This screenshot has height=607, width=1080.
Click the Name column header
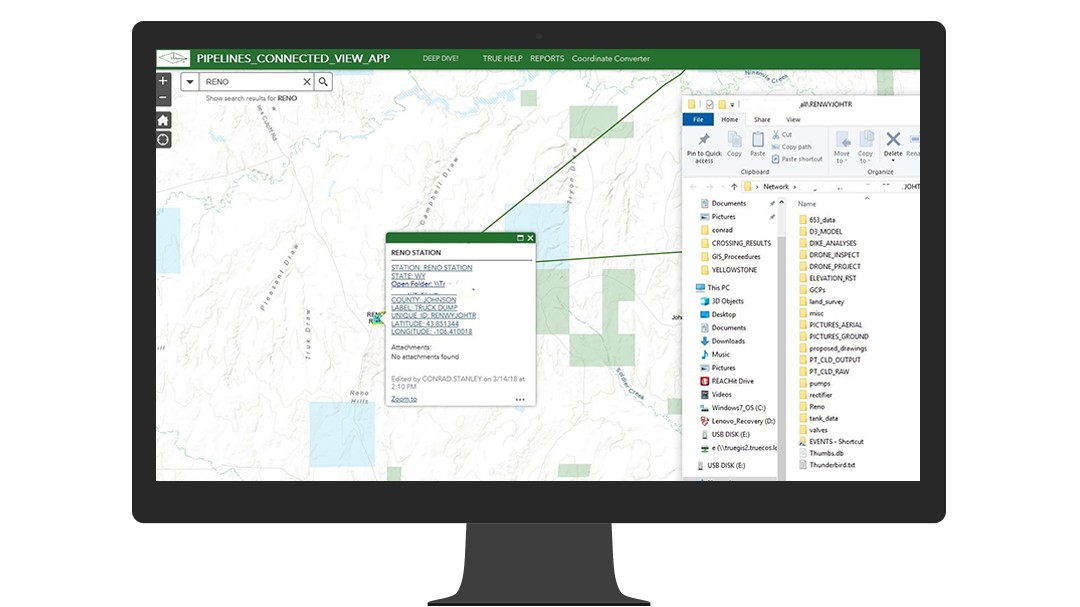807,204
